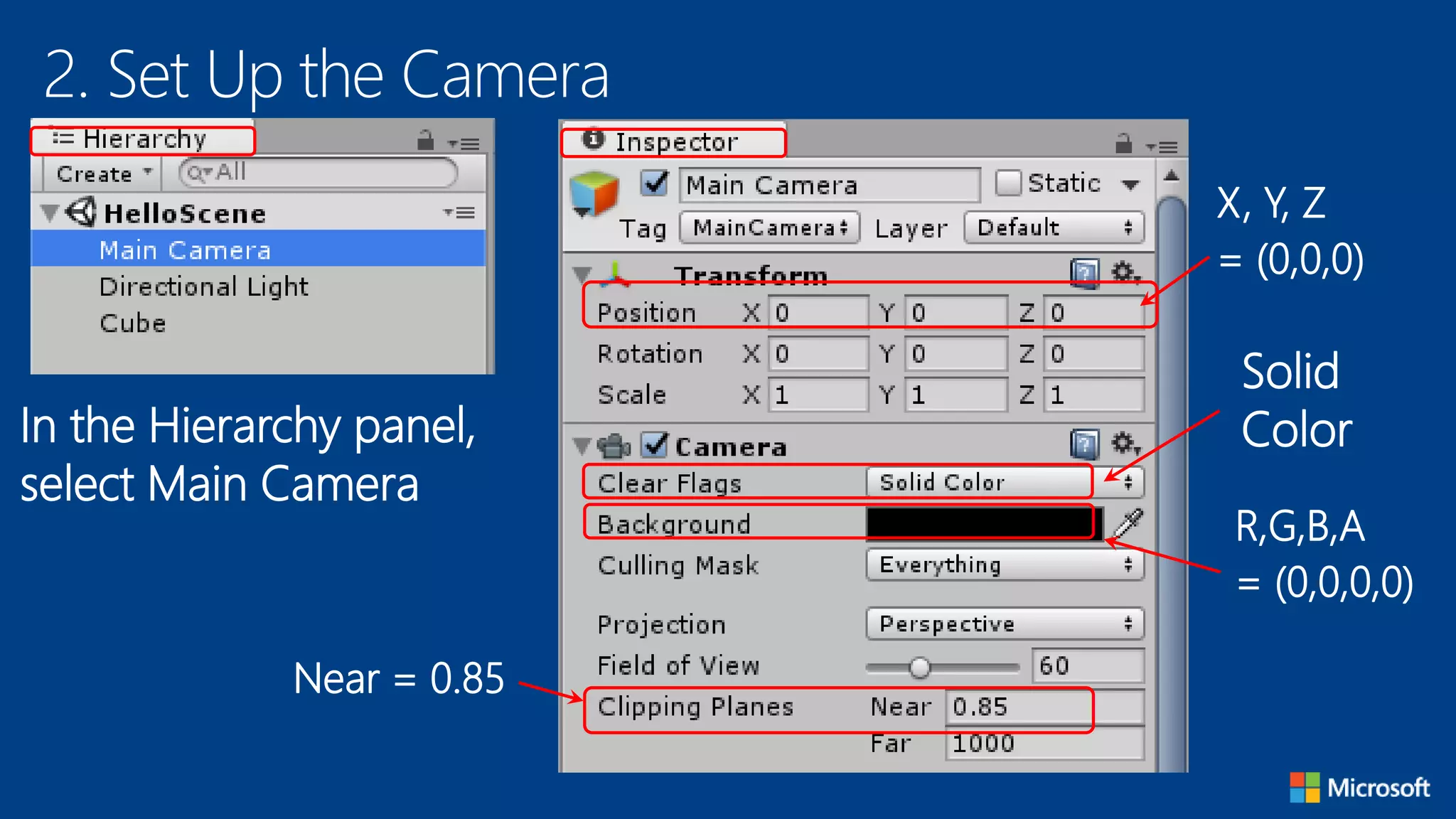Click the Rotation Y field
Viewport: 1456px width, 819px height.
956,353
